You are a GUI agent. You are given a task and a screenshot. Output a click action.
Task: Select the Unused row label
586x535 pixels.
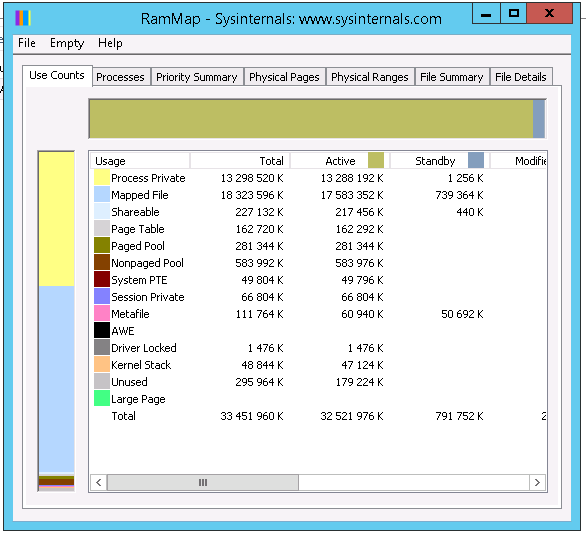[129, 382]
